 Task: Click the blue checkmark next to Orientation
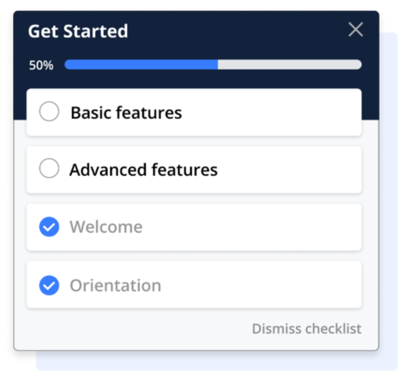[49, 285]
